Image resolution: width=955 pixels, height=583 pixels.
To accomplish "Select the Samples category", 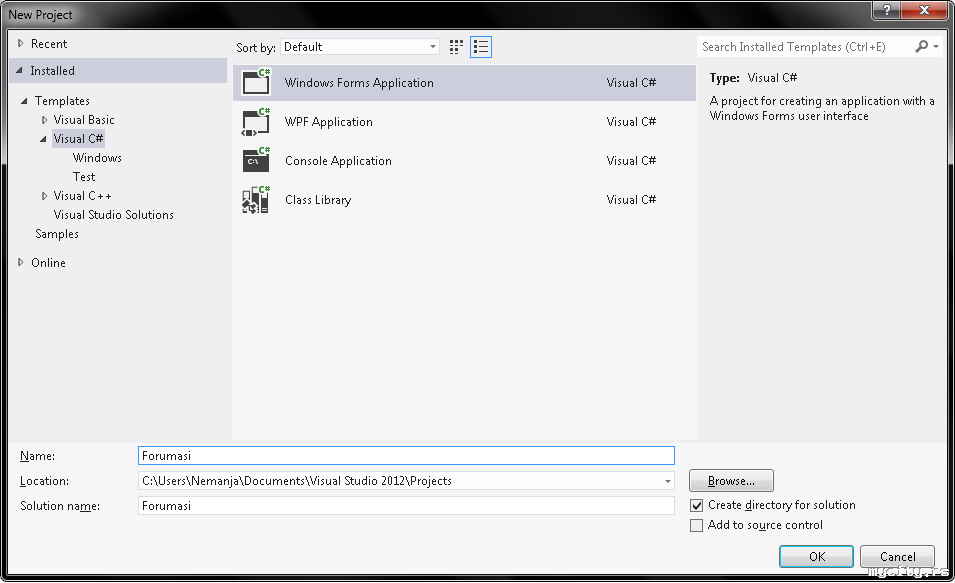I will pyautogui.click(x=57, y=234).
